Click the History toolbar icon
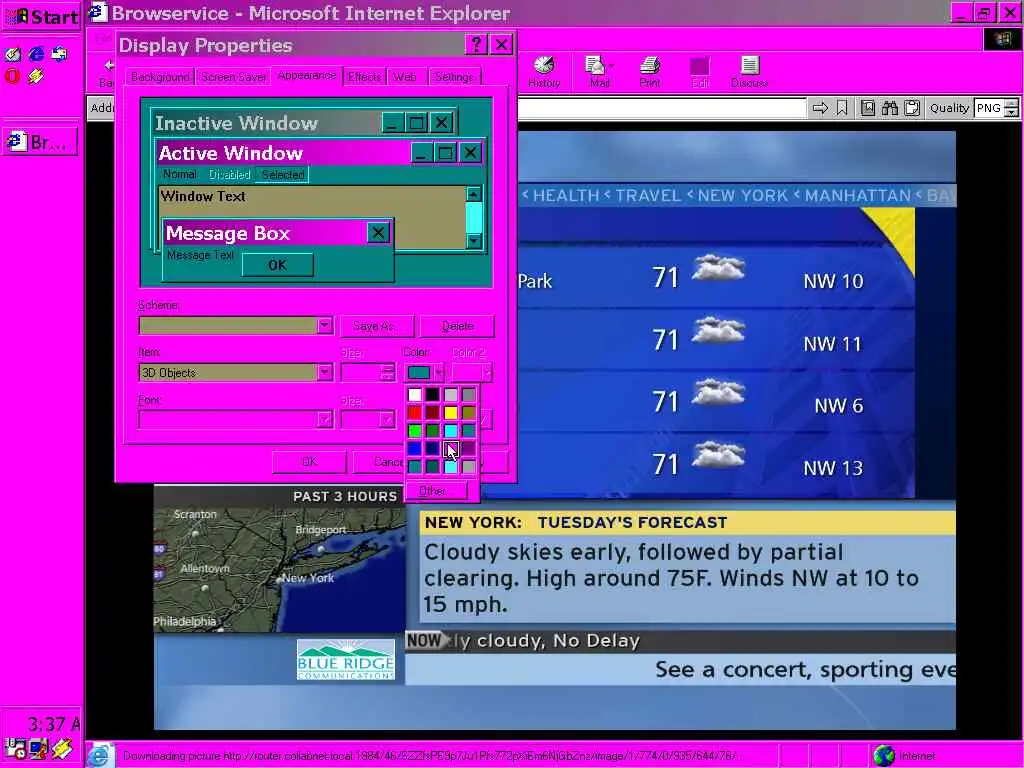Viewport: 1024px width, 768px height. coord(544,71)
